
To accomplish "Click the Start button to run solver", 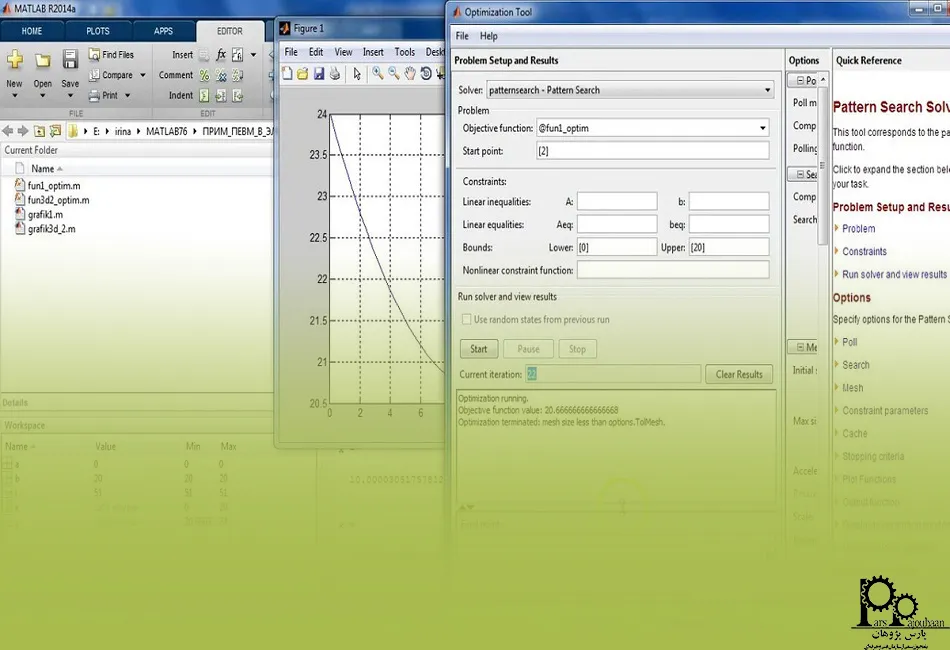I will tap(479, 349).
